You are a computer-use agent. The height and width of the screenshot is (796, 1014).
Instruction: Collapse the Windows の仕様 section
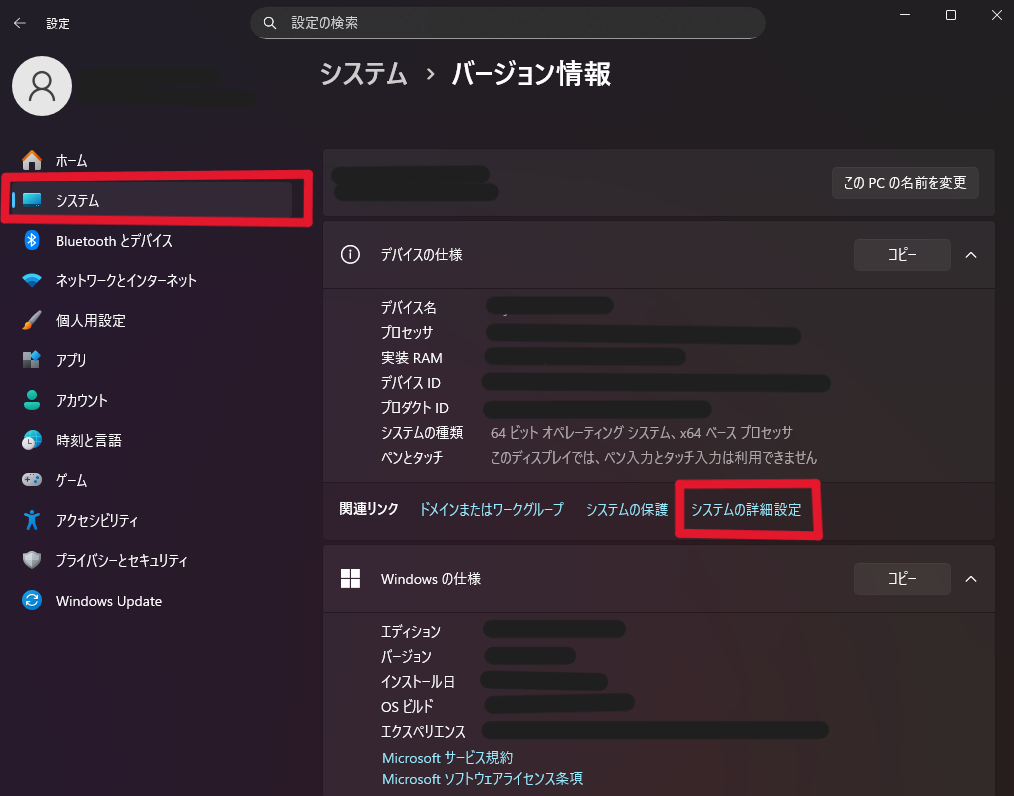[970, 579]
